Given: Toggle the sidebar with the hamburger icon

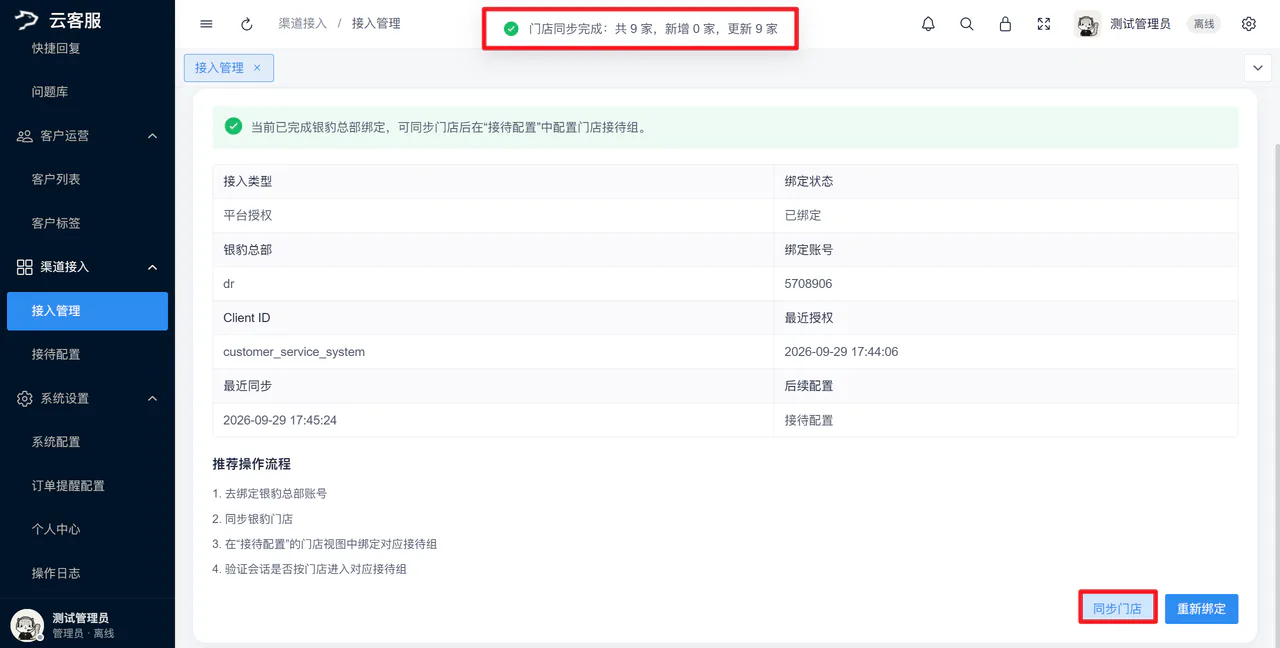Looking at the screenshot, I should tap(206, 24).
